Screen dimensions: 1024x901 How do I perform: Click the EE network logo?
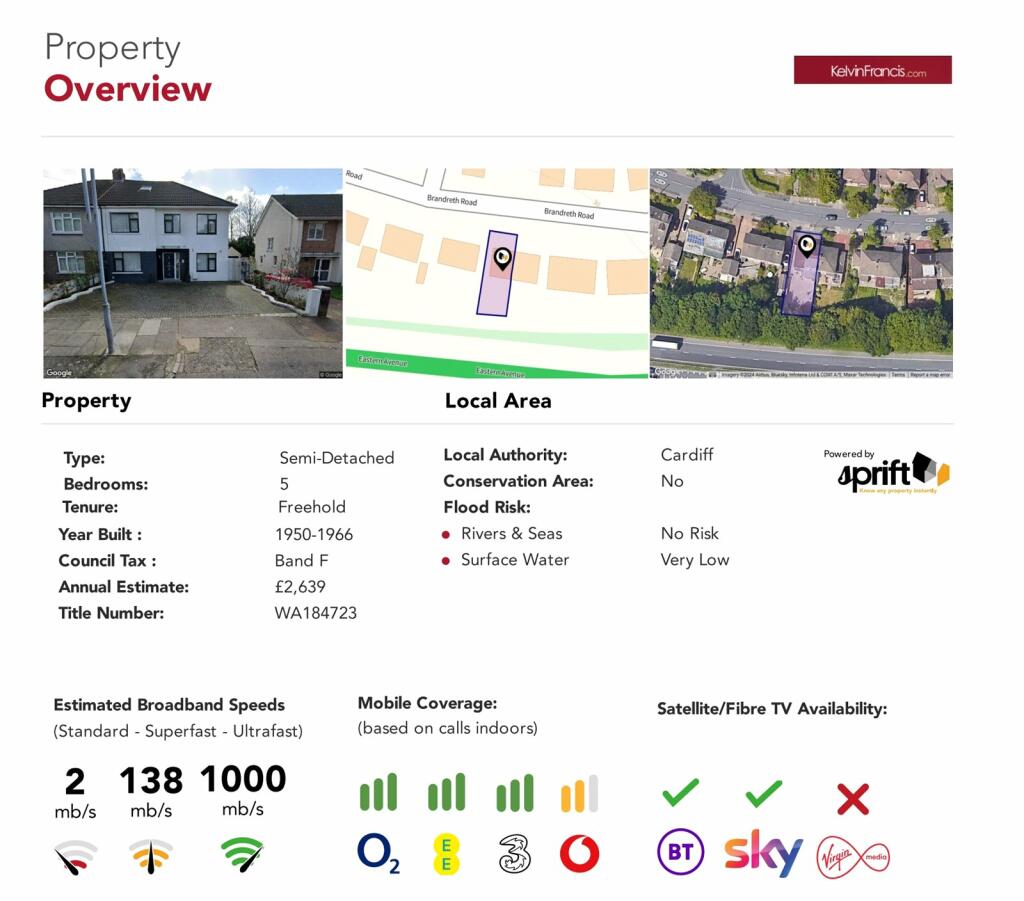pyautogui.click(x=446, y=853)
